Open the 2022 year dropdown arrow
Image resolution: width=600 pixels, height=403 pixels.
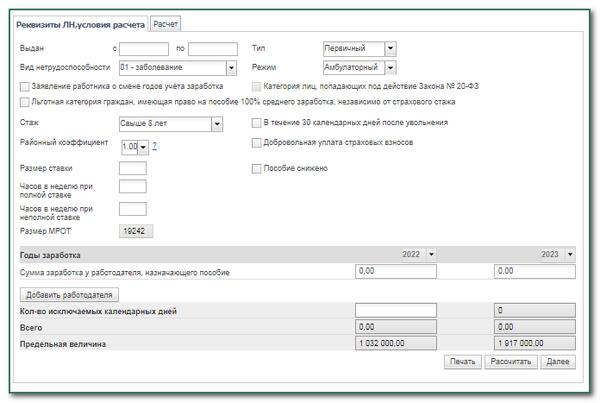click(x=431, y=254)
